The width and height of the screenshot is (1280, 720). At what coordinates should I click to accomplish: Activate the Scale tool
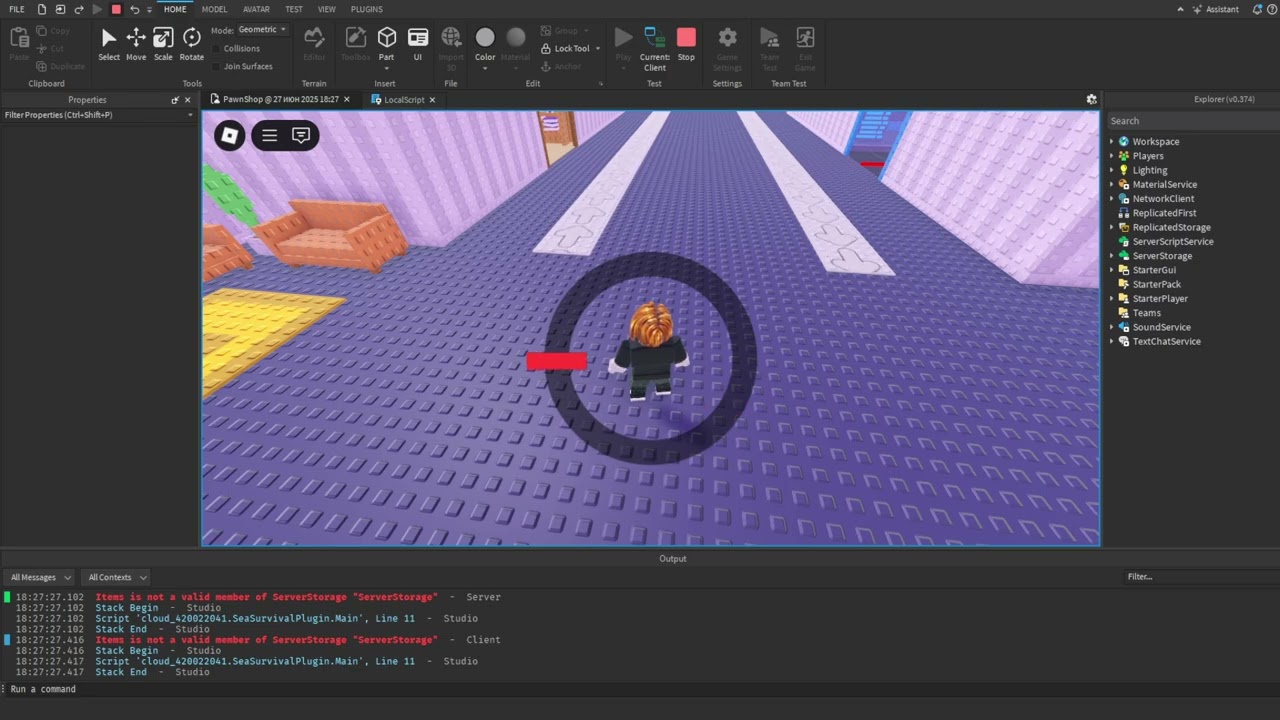click(x=163, y=39)
